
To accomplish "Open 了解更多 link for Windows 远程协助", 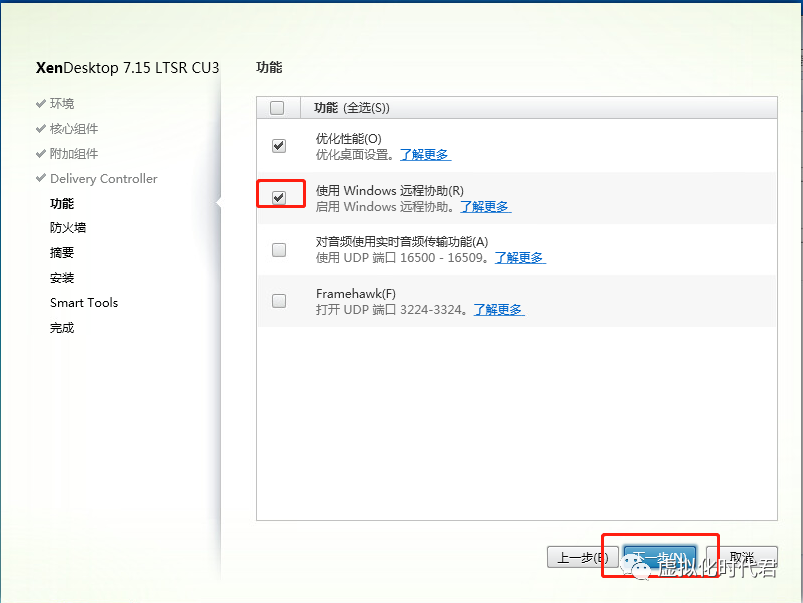I will point(485,206).
